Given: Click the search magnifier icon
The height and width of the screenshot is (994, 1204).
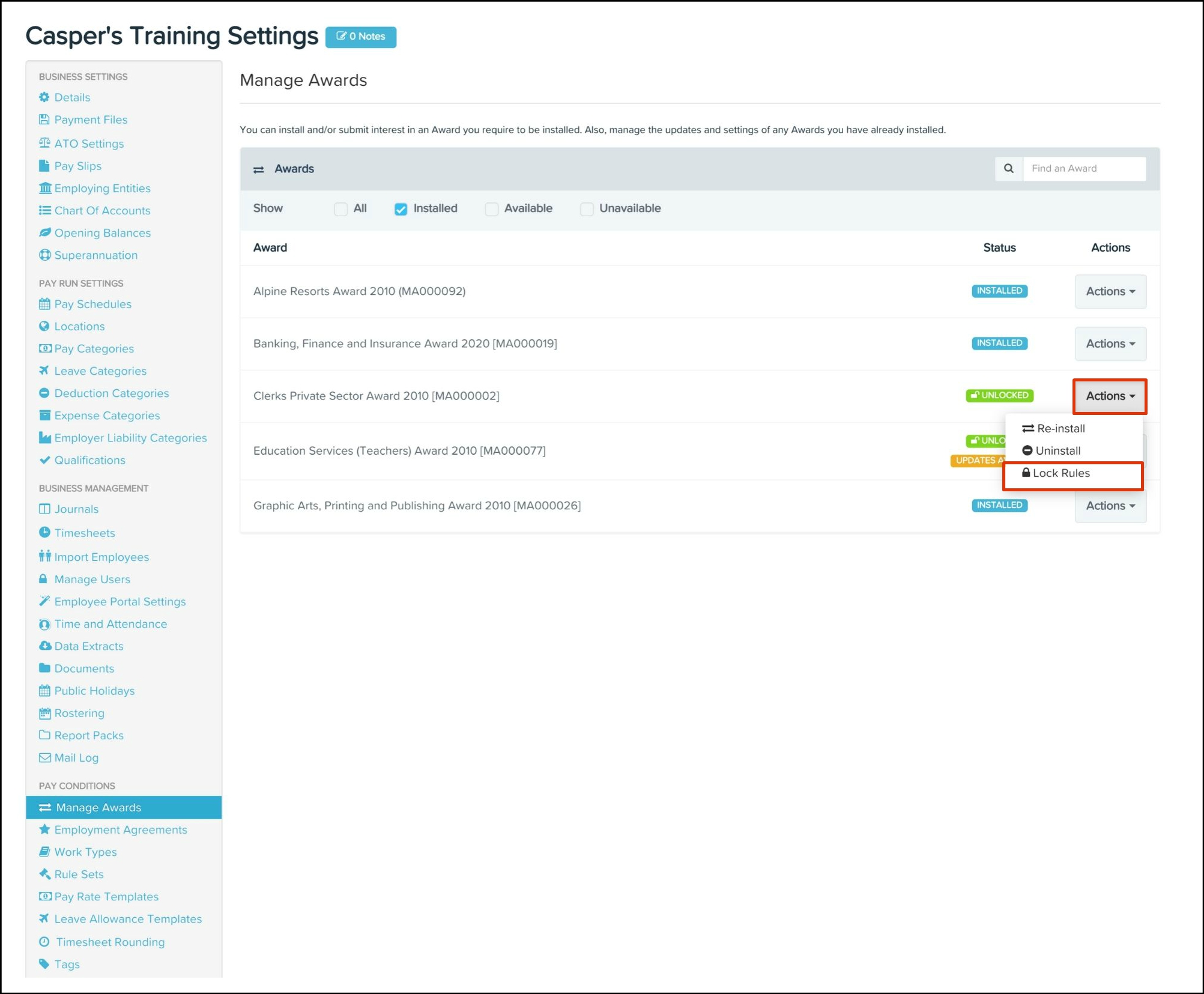Looking at the screenshot, I should tap(1009, 169).
